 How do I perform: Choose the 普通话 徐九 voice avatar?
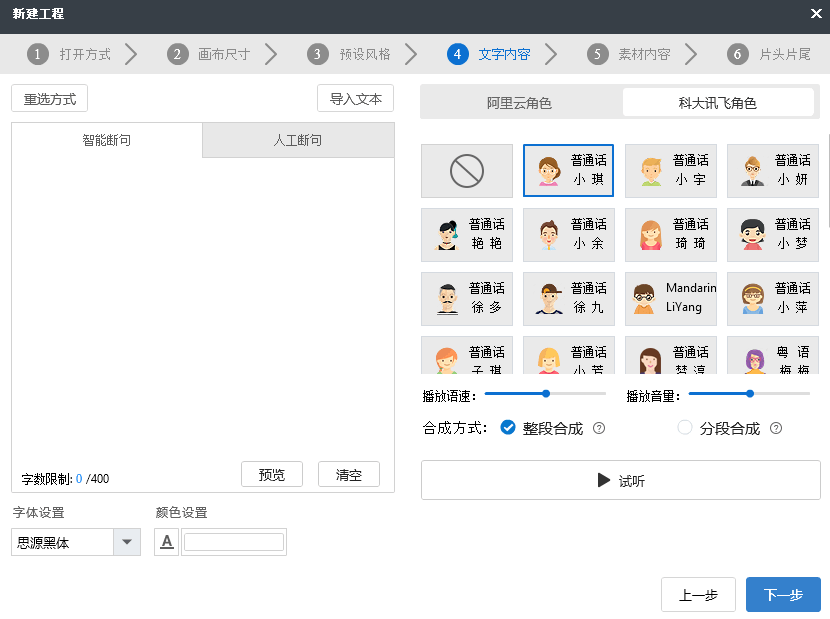click(x=569, y=299)
